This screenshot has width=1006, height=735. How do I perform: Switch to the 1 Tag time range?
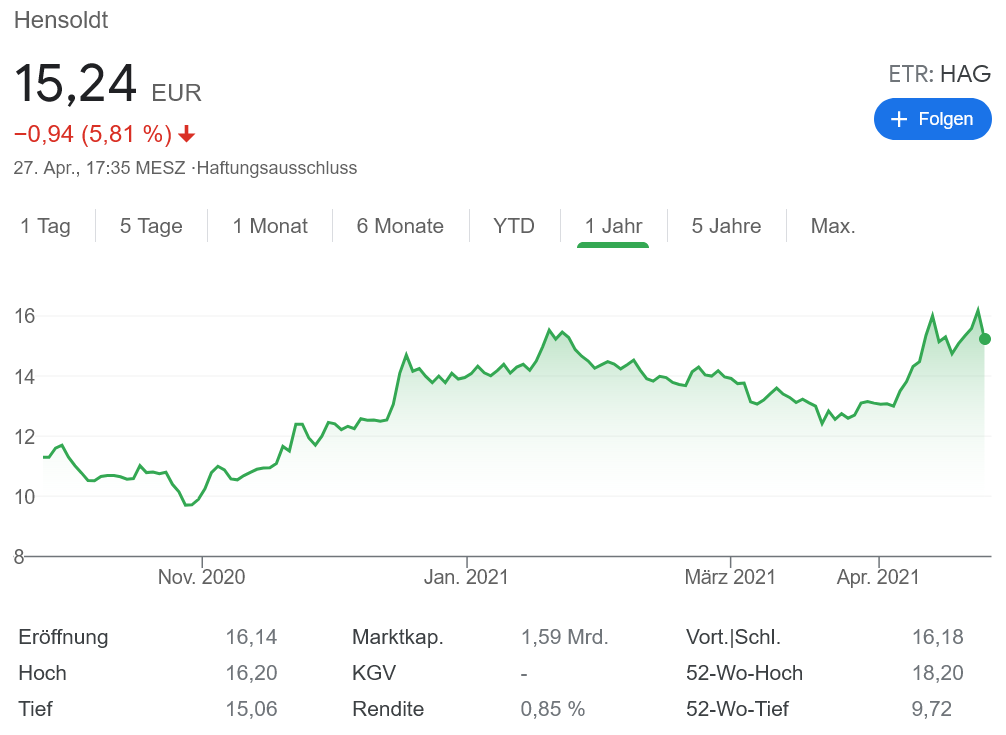coord(46,226)
